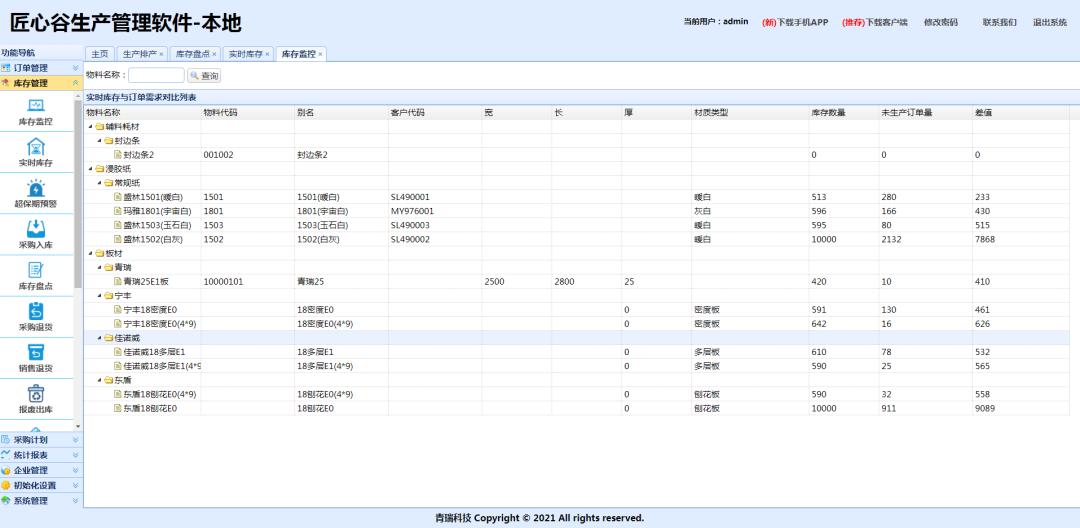Click file icon of 封边条2 row
Screen dimensions: 1080x528
pyautogui.click(x=118, y=155)
